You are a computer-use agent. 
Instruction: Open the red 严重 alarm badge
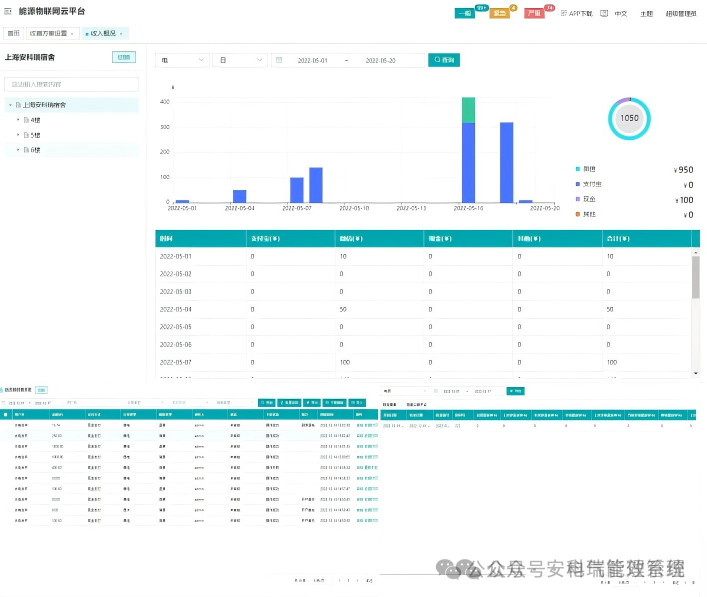[534, 13]
